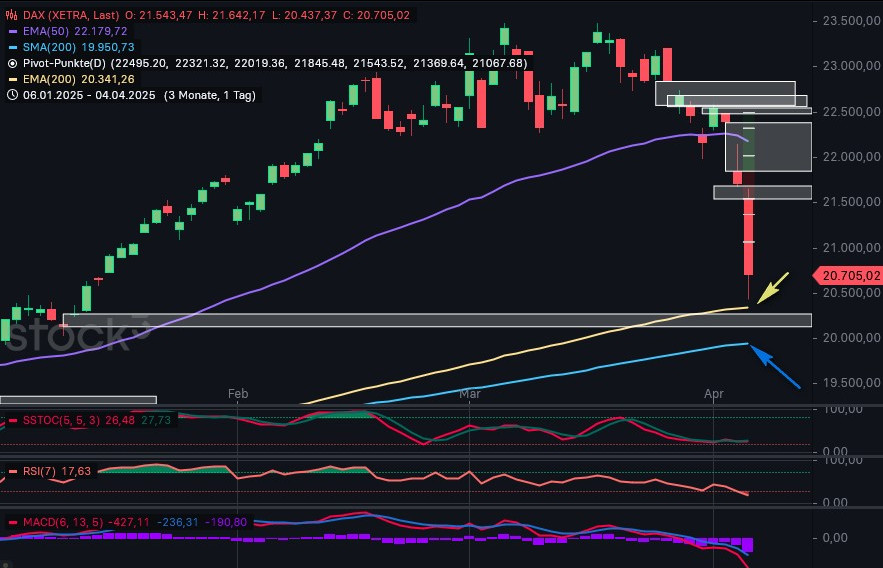
Task: Click the Pivot-Punkte circle icon
Action: (x=12, y=63)
